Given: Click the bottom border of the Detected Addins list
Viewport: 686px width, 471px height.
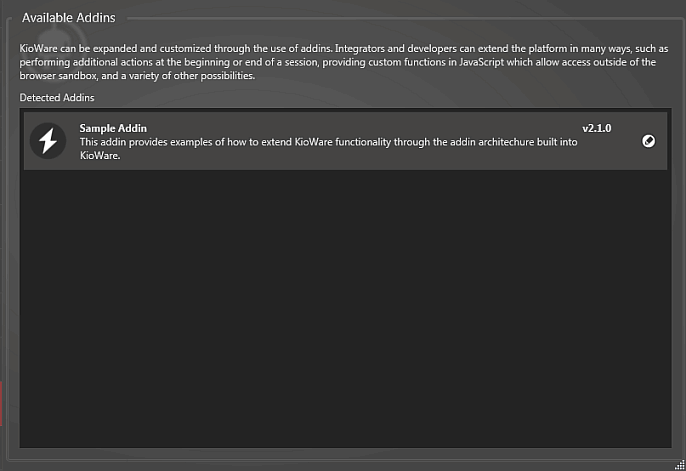Looking at the screenshot, I should pyautogui.click(x=345, y=447).
